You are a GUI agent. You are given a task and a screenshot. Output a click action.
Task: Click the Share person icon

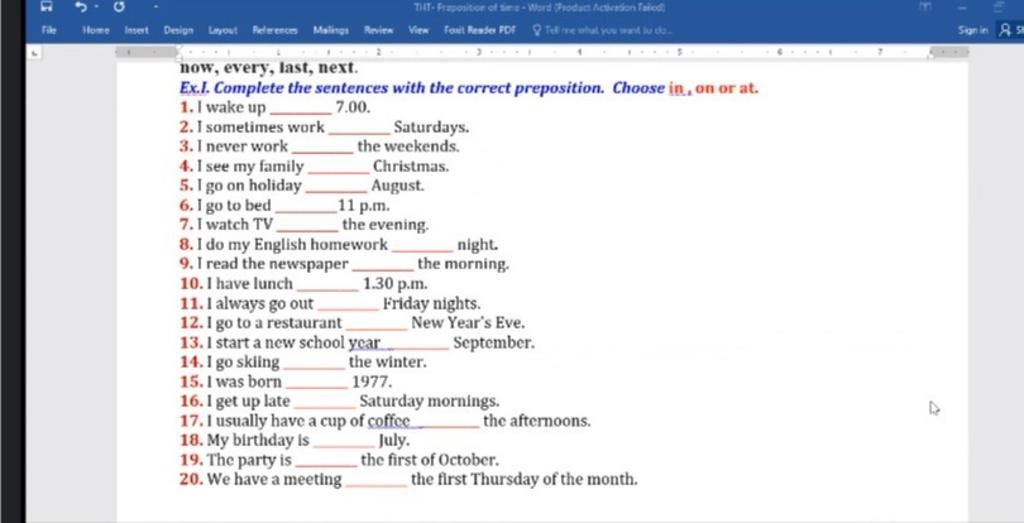point(1005,30)
